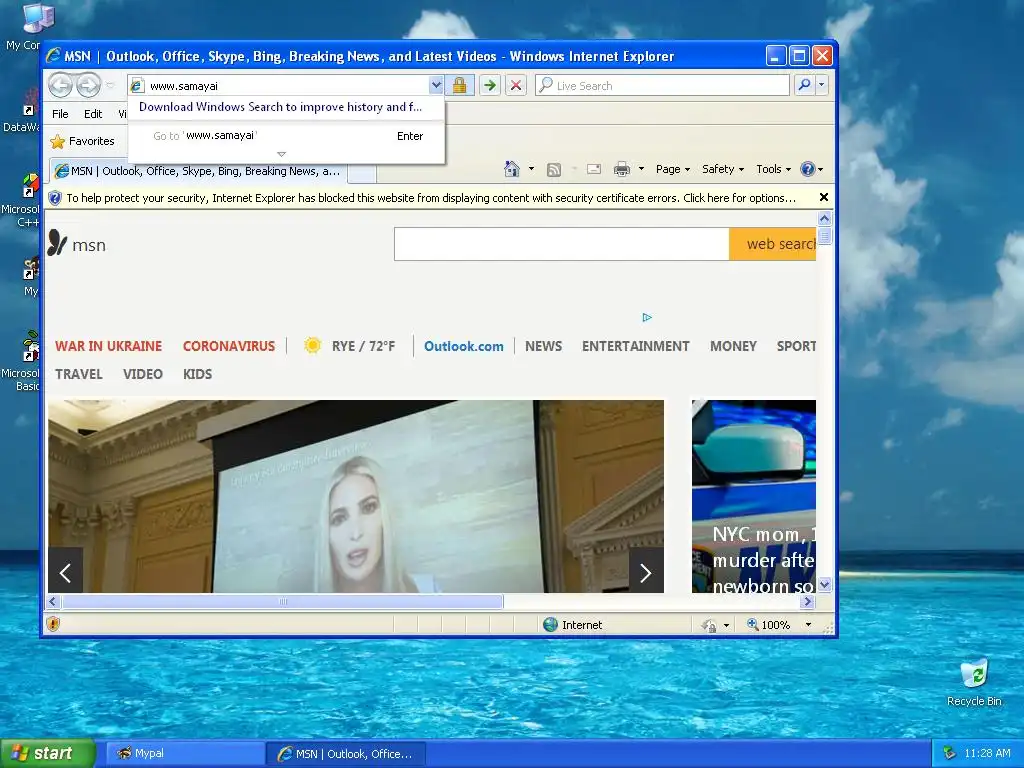Click the Print icon
The image size is (1024, 768).
point(622,170)
